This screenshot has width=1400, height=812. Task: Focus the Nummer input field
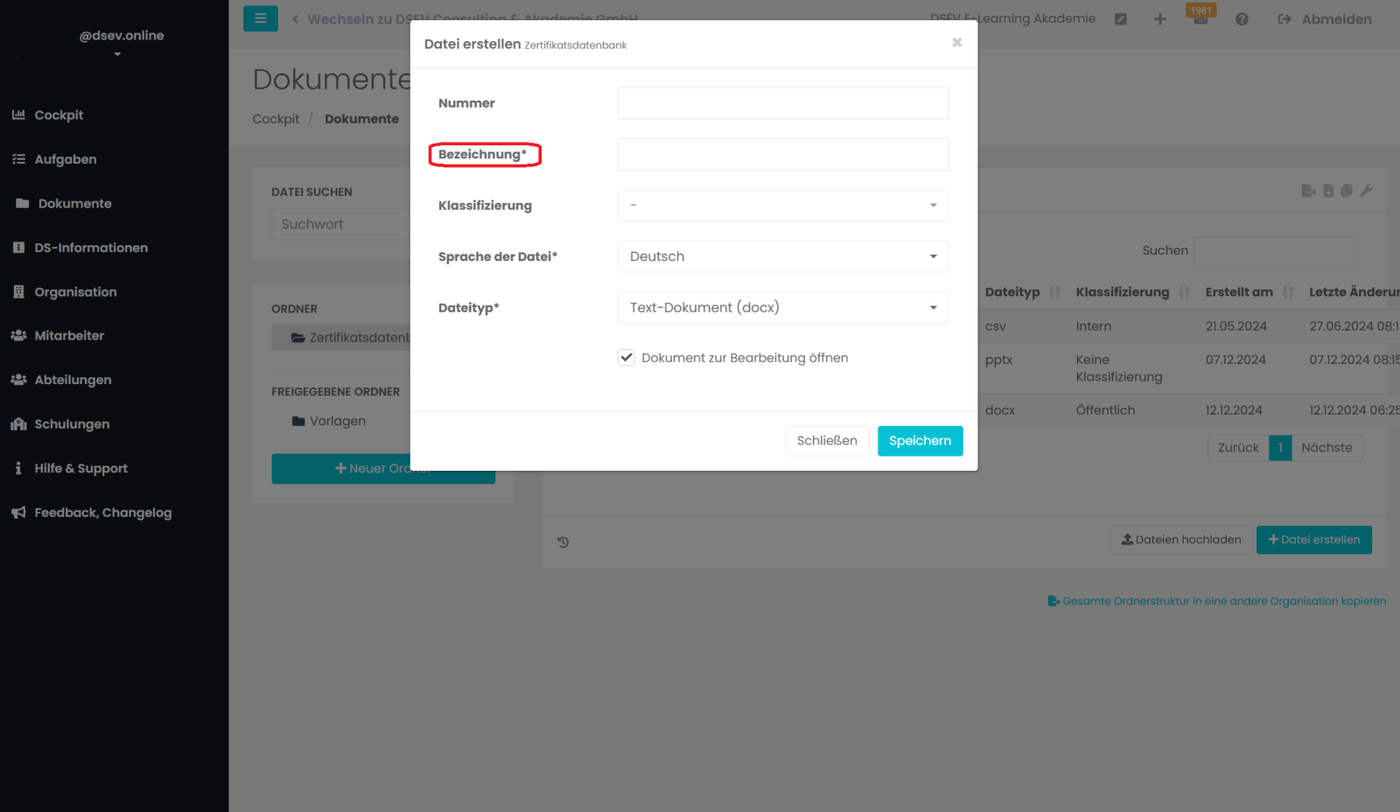click(783, 103)
